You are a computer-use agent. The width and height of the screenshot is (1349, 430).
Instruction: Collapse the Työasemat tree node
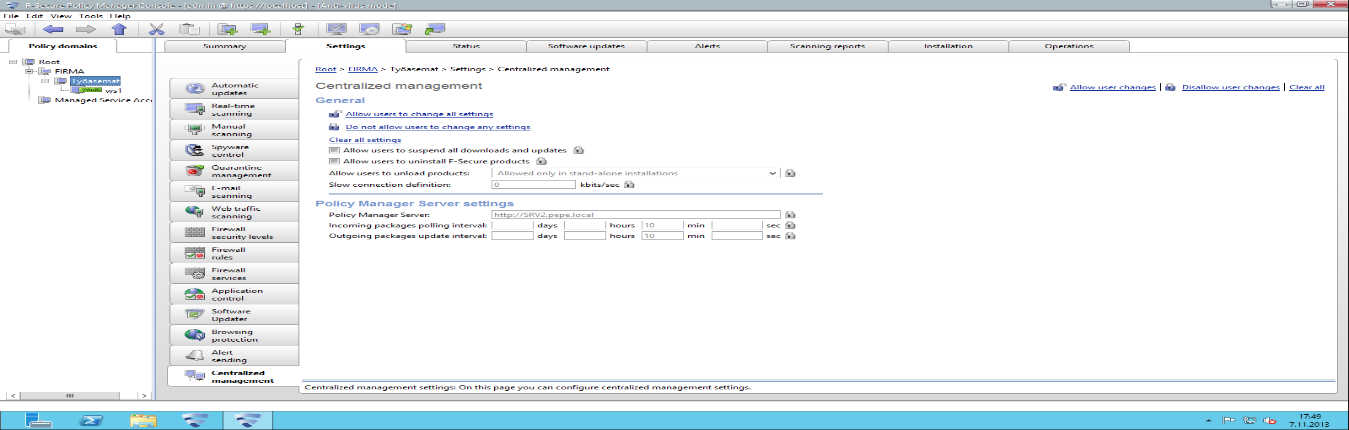47,81
